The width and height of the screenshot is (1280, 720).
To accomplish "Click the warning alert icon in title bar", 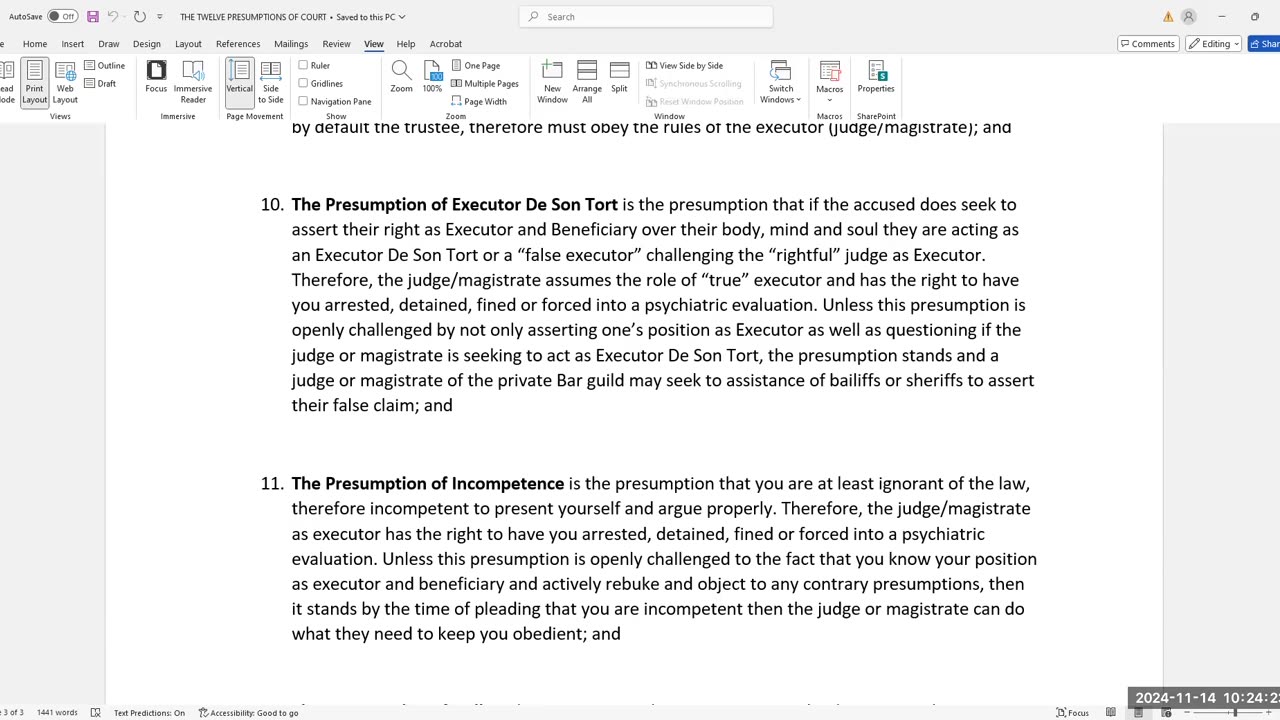I will tap(1168, 16).
